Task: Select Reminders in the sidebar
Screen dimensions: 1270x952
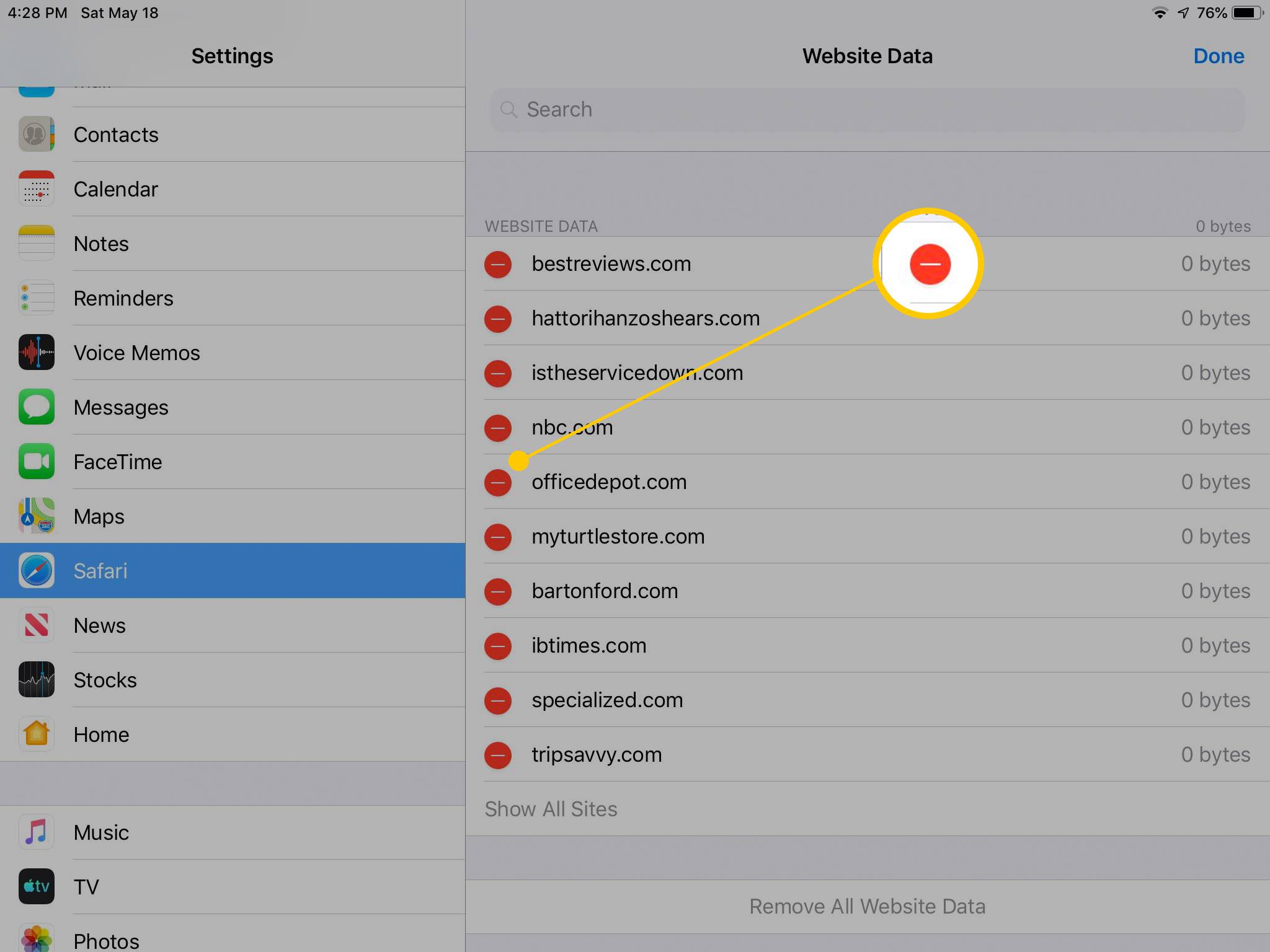Action: 233,298
